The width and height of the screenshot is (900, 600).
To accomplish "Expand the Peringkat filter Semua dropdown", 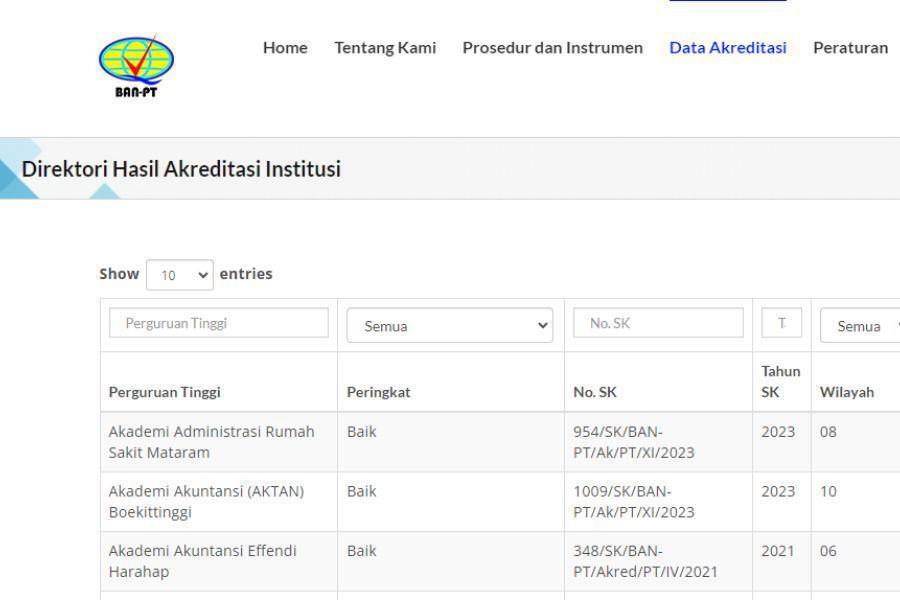I will [x=449, y=326].
